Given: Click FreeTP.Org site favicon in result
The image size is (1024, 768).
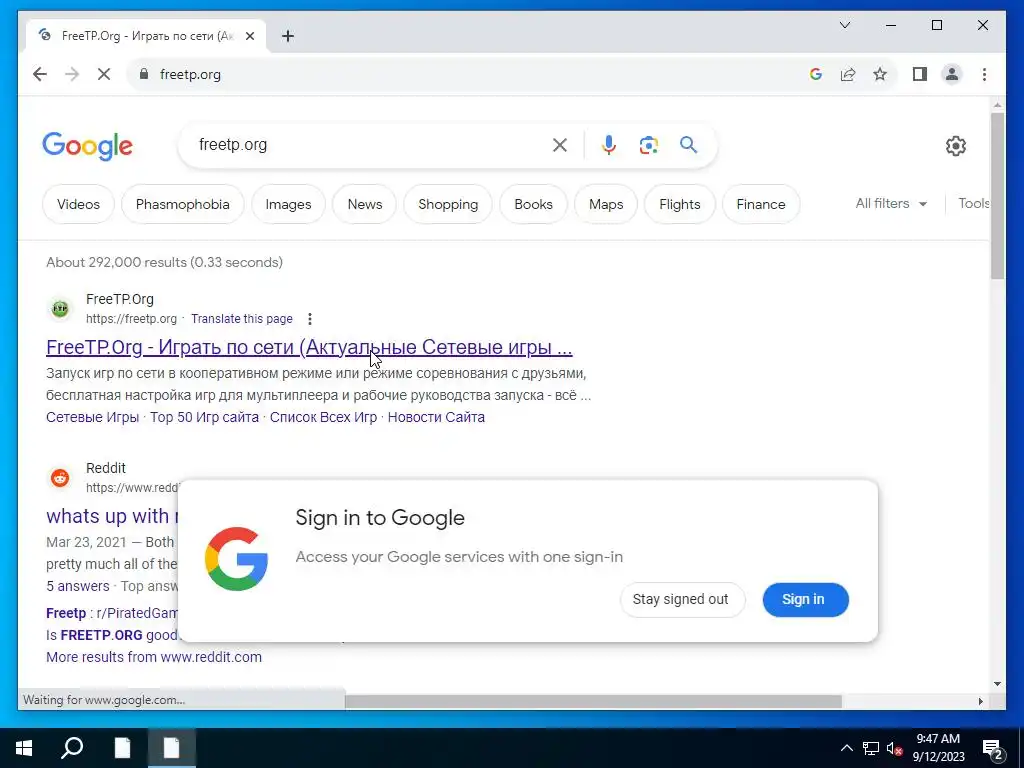Looking at the screenshot, I should click(60, 308).
